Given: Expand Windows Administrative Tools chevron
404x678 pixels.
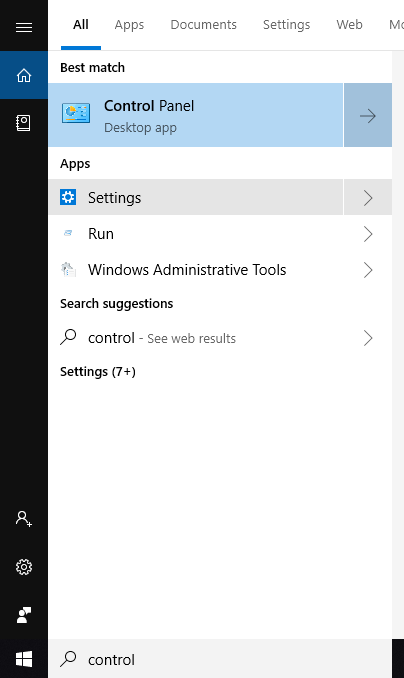Looking at the screenshot, I should click(x=368, y=270).
